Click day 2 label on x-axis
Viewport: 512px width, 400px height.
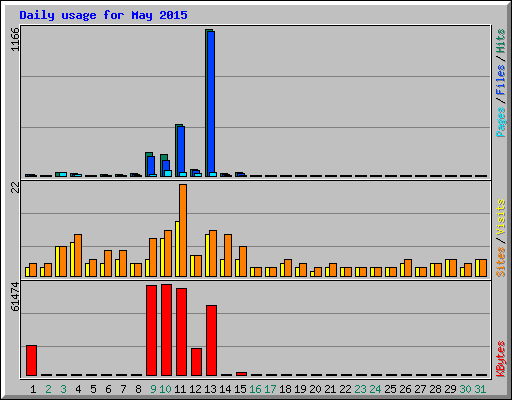(x=48, y=389)
